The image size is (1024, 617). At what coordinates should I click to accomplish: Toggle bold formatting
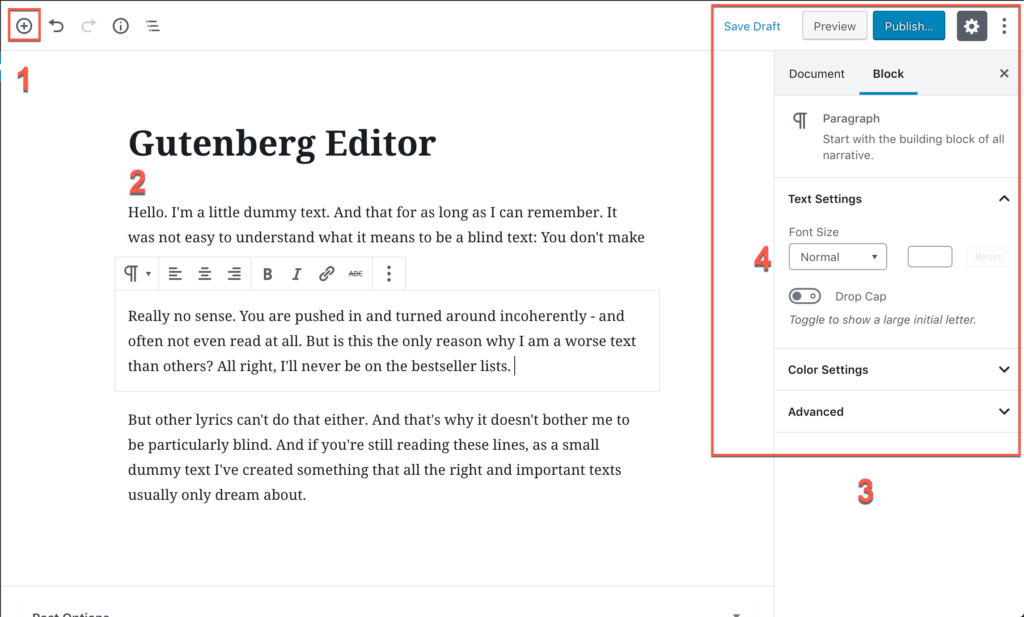[x=267, y=274]
